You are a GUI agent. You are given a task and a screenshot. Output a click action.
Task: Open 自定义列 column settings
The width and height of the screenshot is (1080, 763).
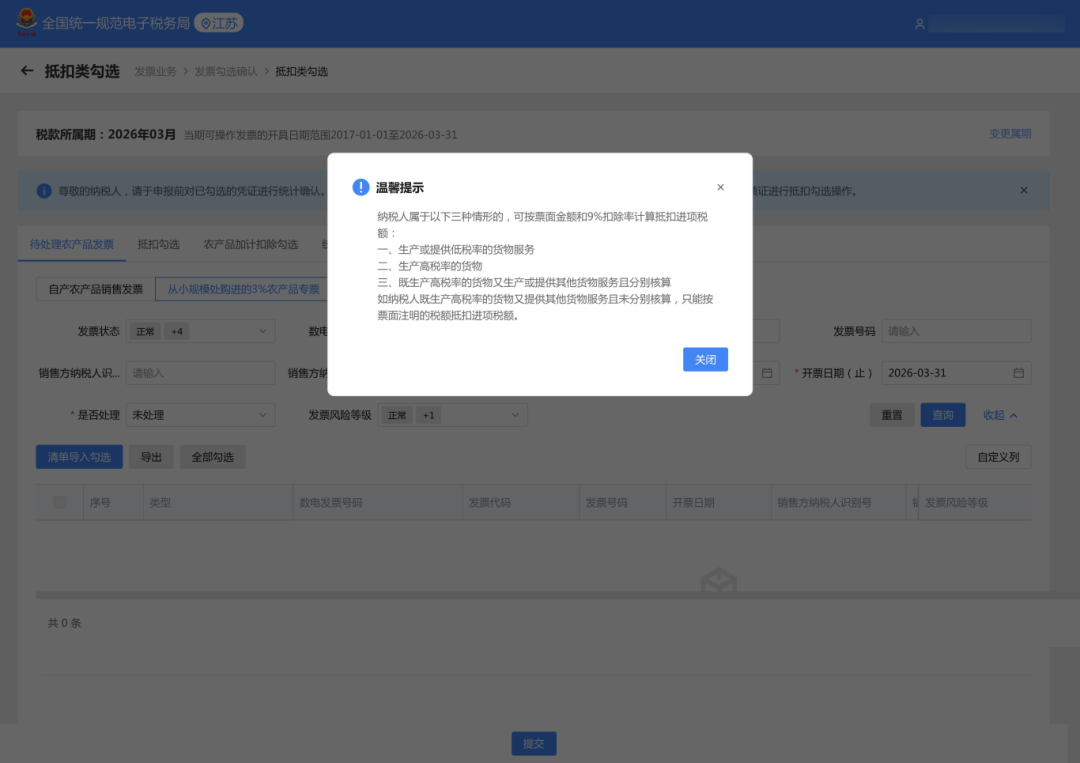[999, 457]
